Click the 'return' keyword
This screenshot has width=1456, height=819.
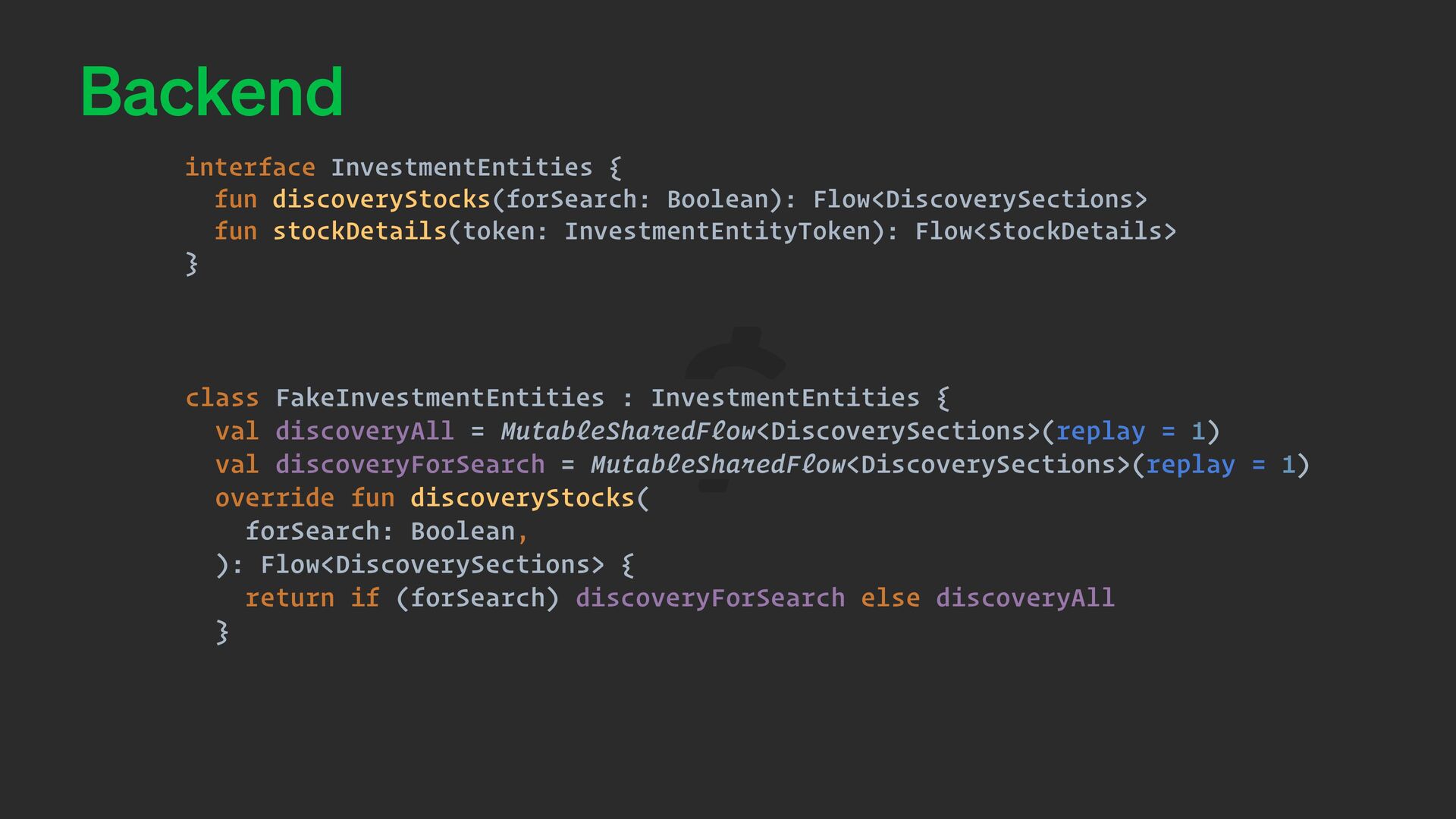(x=289, y=598)
